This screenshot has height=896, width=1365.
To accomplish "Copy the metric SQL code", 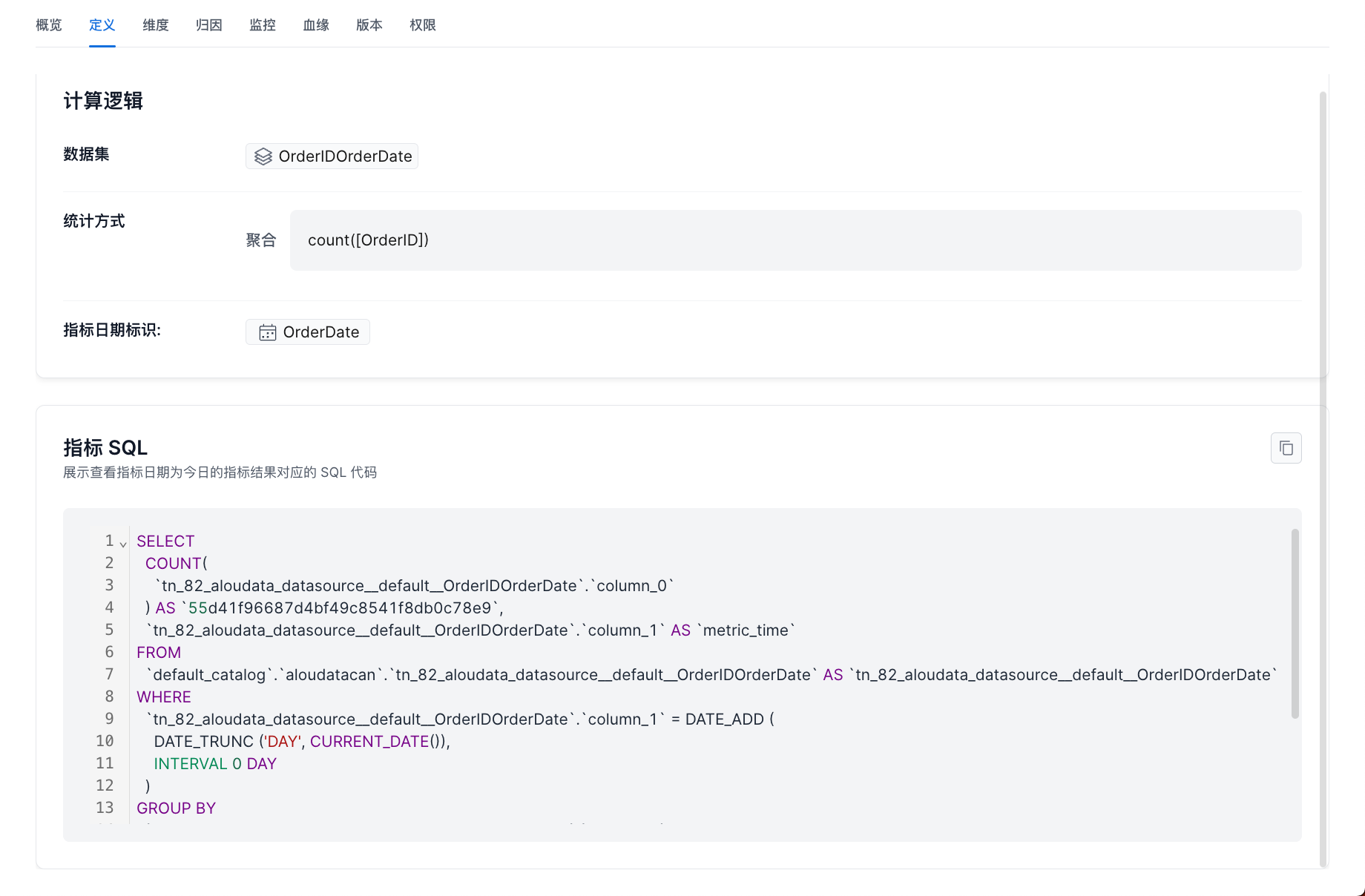I will 1286,448.
